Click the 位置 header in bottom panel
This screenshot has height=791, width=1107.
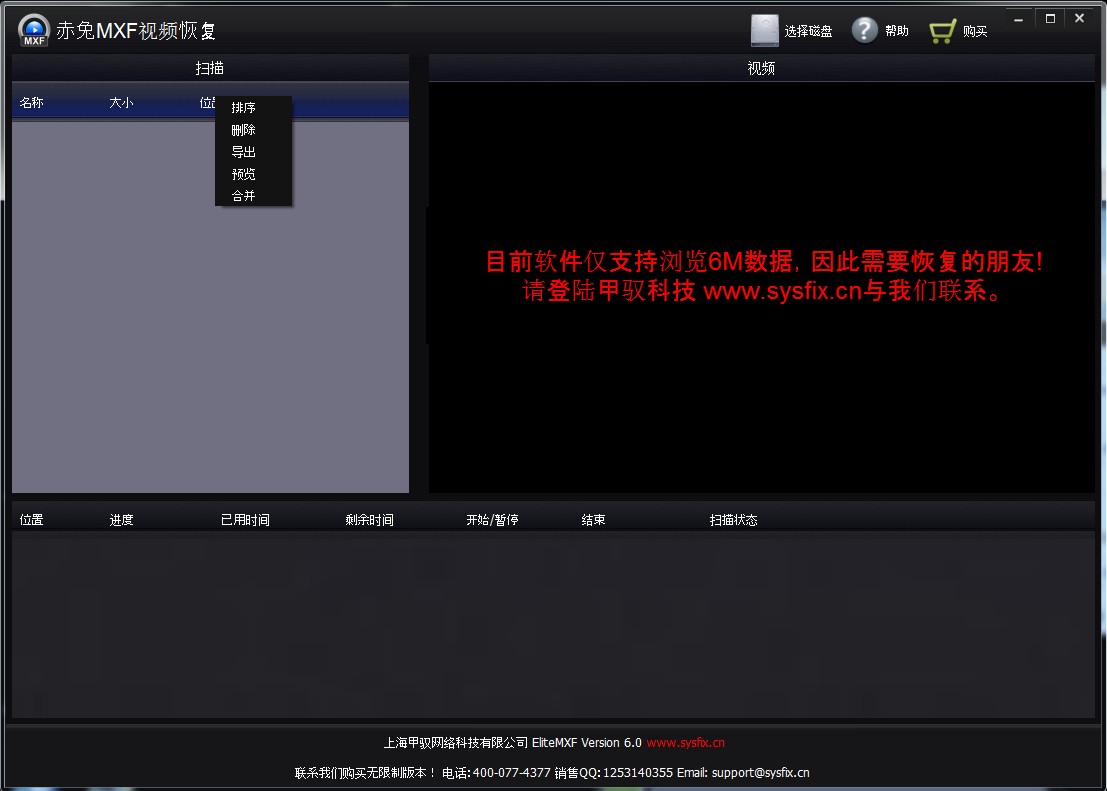[32, 520]
